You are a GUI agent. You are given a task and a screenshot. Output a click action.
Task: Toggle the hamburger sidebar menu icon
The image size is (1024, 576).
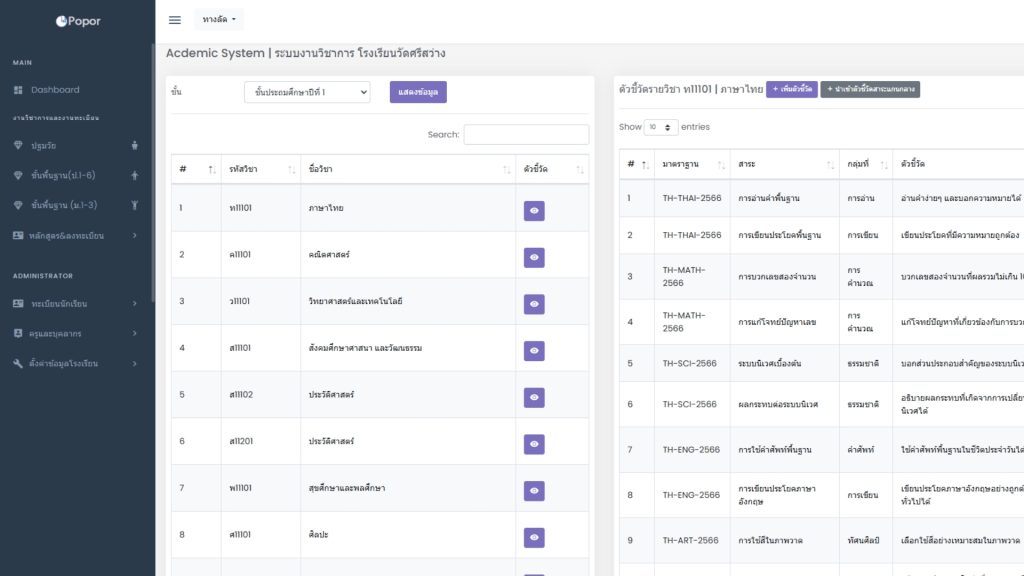[175, 20]
